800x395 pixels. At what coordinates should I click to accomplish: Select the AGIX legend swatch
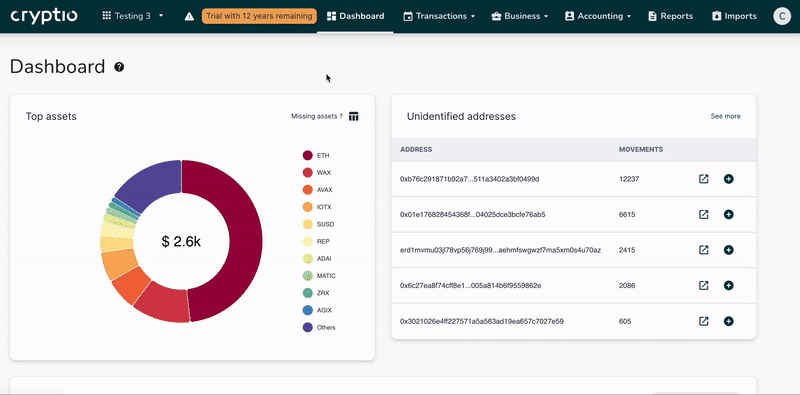pyautogui.click(x=308, y=310)
